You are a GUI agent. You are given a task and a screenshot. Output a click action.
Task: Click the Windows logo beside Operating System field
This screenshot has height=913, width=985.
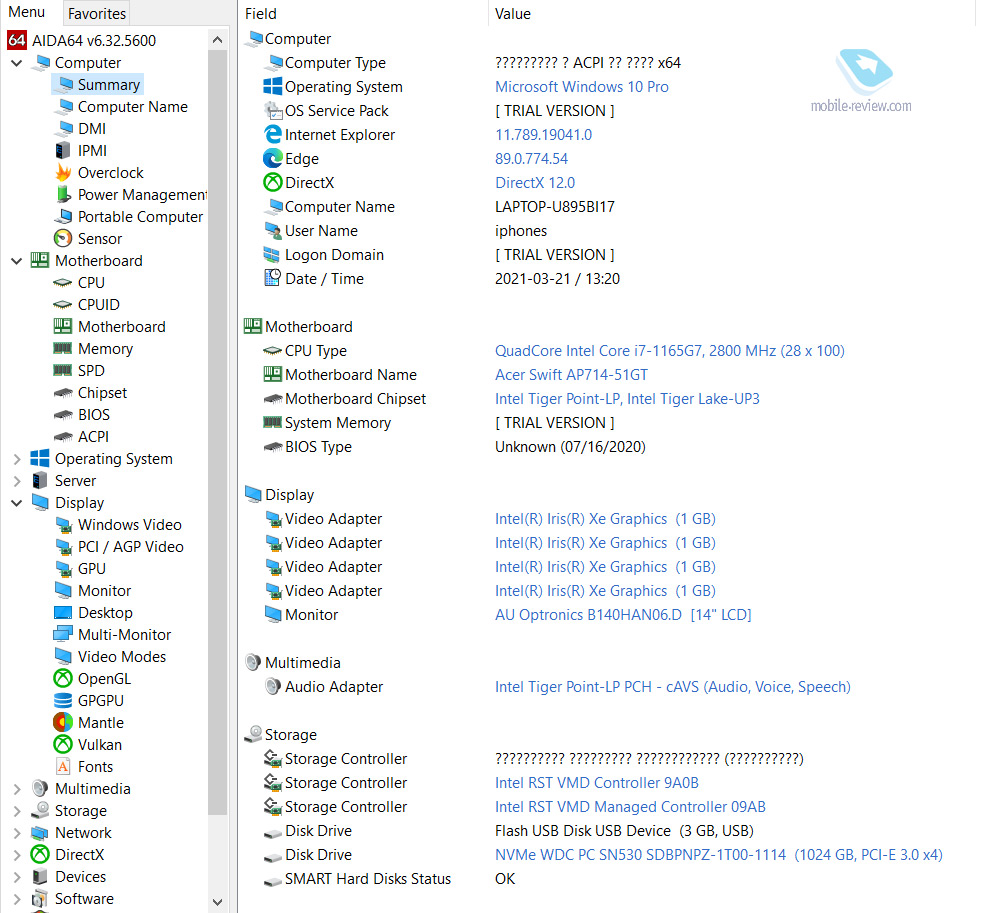273,87
